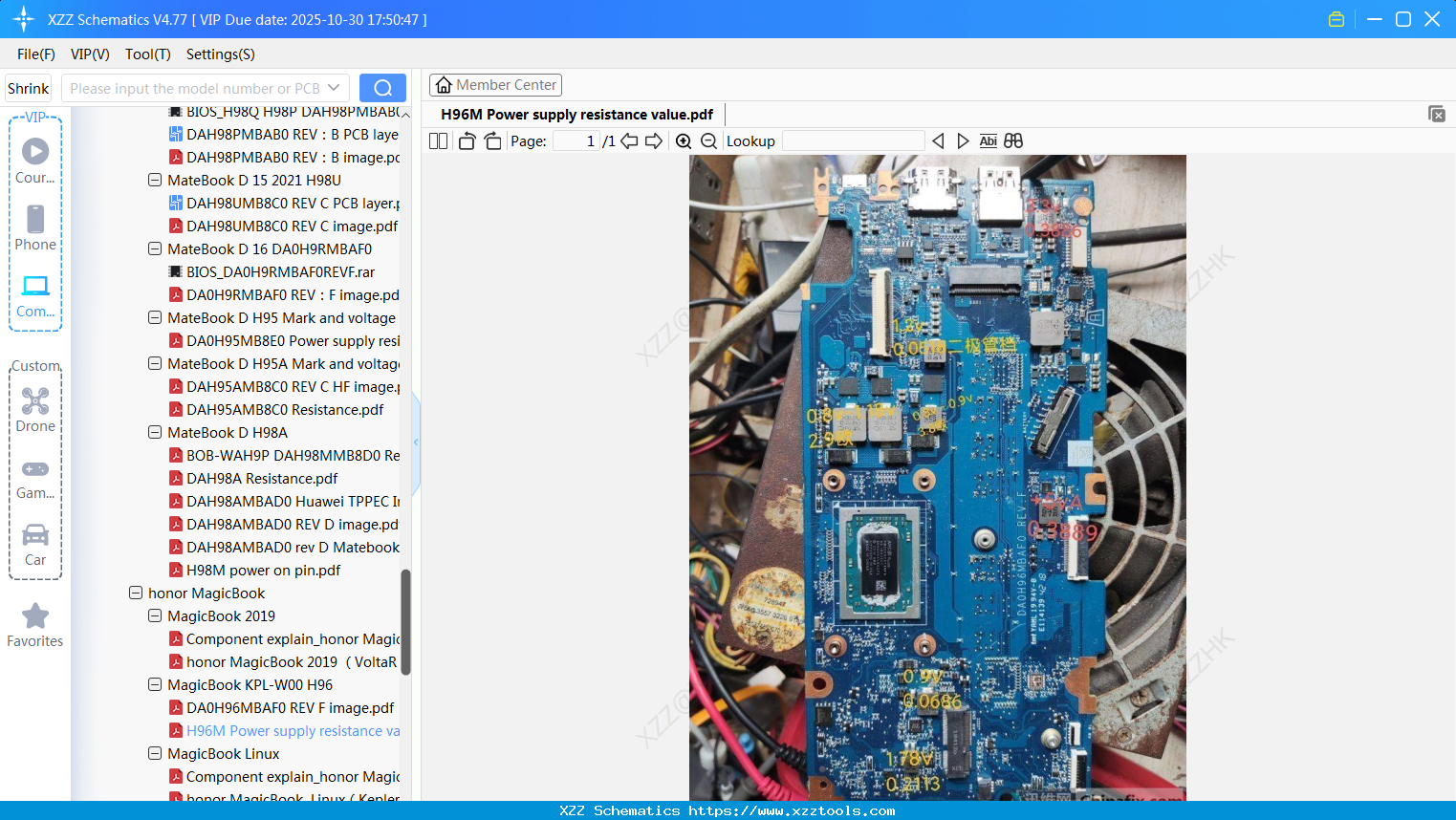1456x820 pixels.
Task: Click the sidebar collapse handle
Action: (x=416, y=442)
